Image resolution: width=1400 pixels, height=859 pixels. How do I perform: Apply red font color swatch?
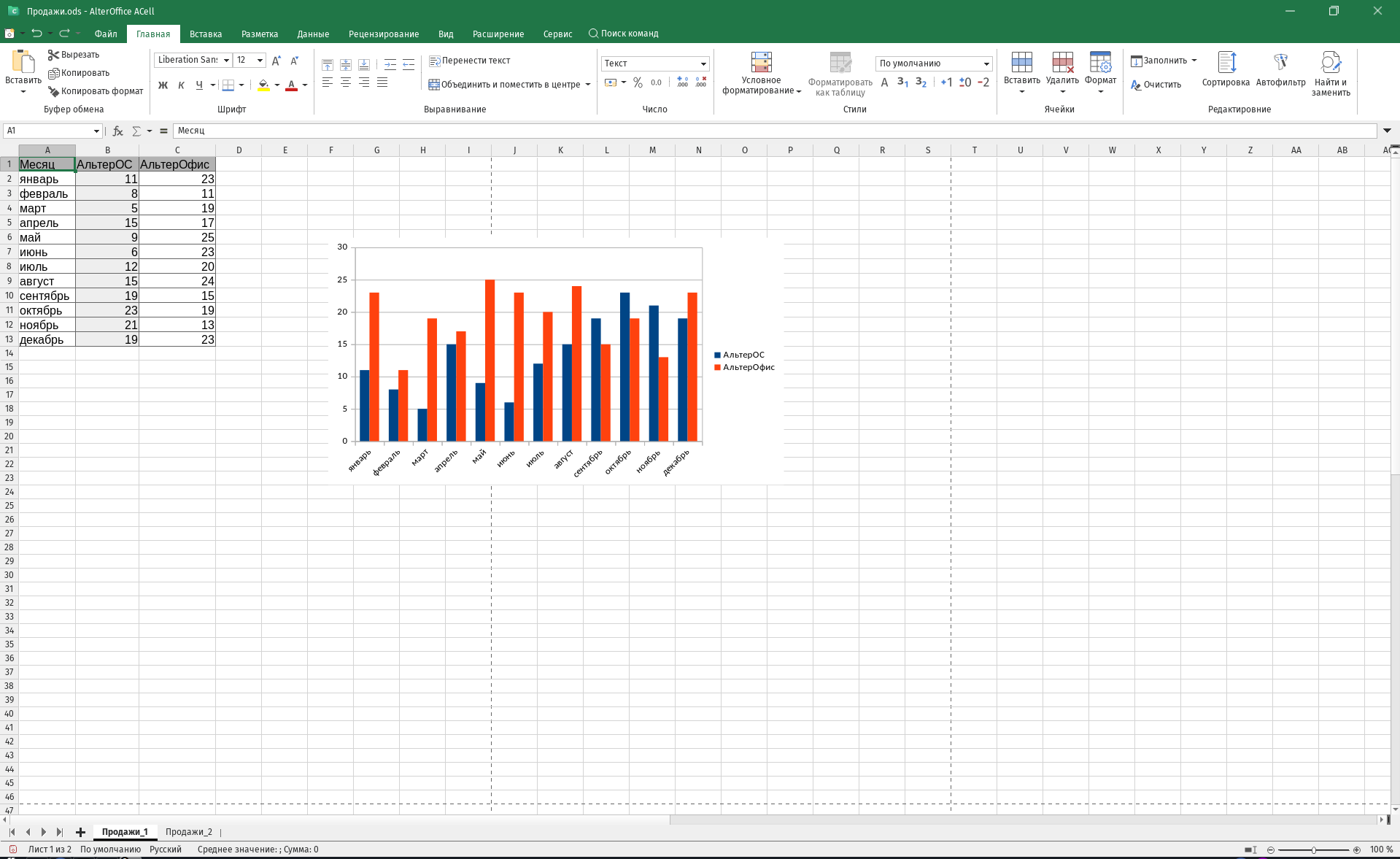(x=292, y=85)
